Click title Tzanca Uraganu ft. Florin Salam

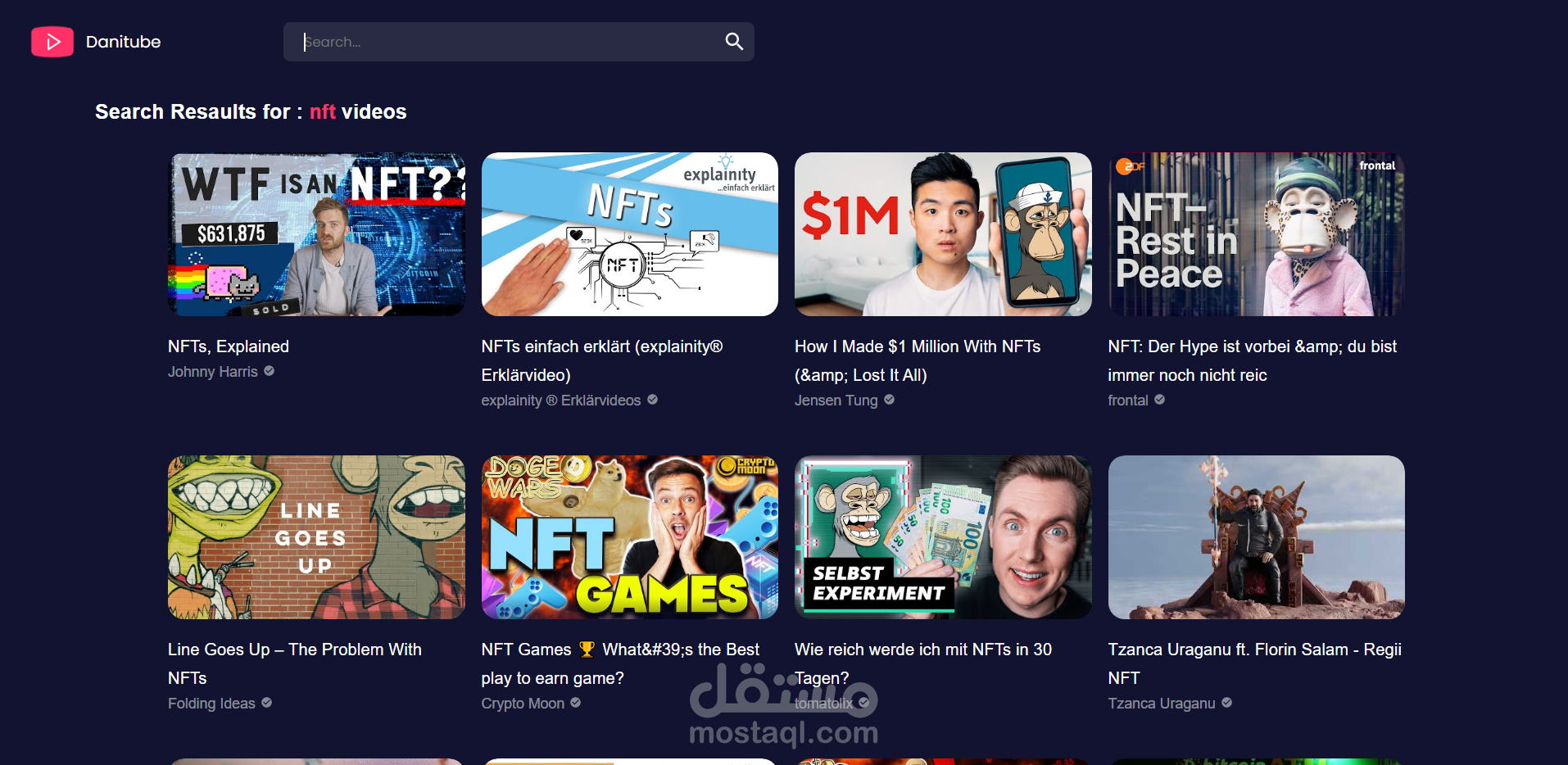pos(1255,663)
